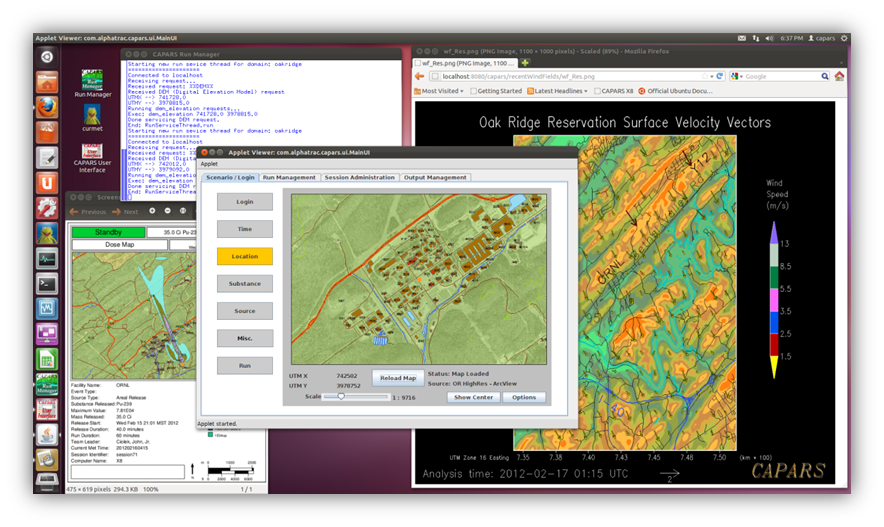Screen dimensions: 884x527
Task: Open search engine dropdown in Firefox
Action: click(737, 76)
